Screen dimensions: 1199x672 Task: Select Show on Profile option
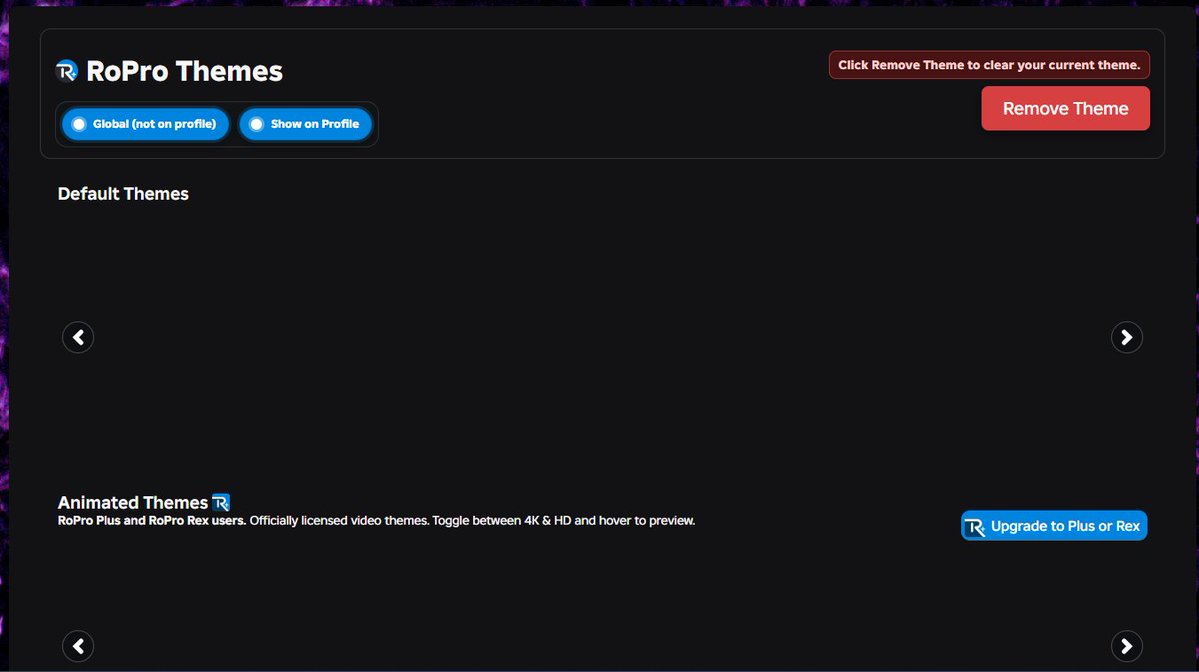(305, 124)
